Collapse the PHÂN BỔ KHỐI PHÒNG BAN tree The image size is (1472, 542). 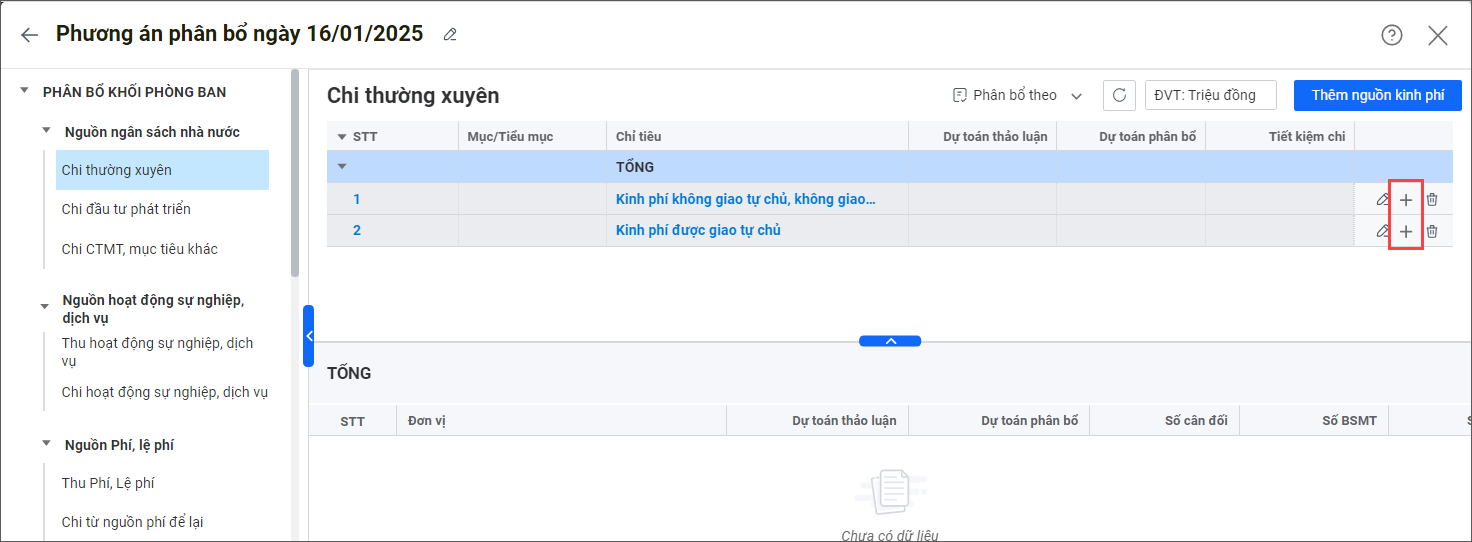(24, 92)
